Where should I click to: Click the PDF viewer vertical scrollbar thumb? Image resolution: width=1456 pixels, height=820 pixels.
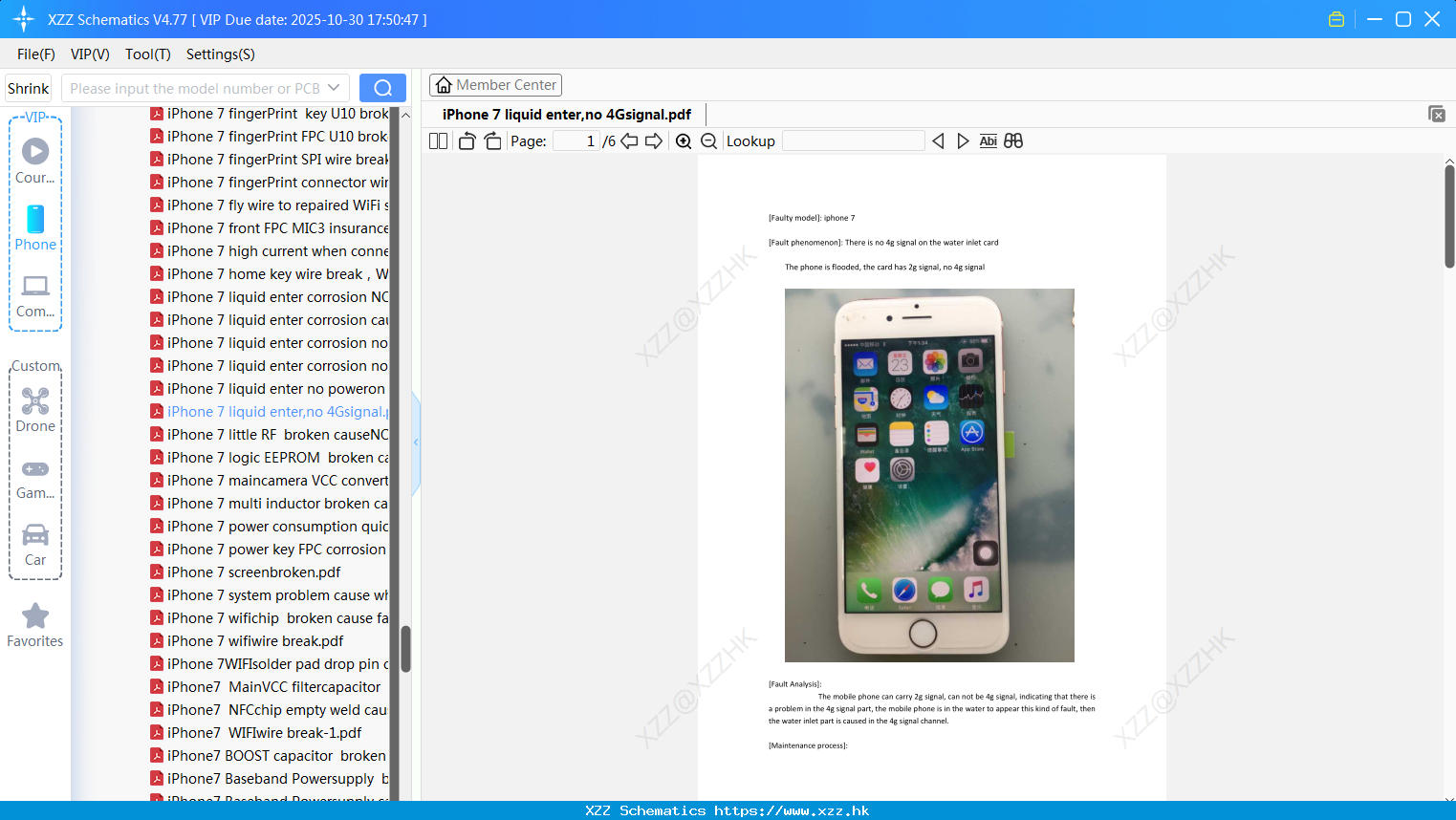(1449, 216)
